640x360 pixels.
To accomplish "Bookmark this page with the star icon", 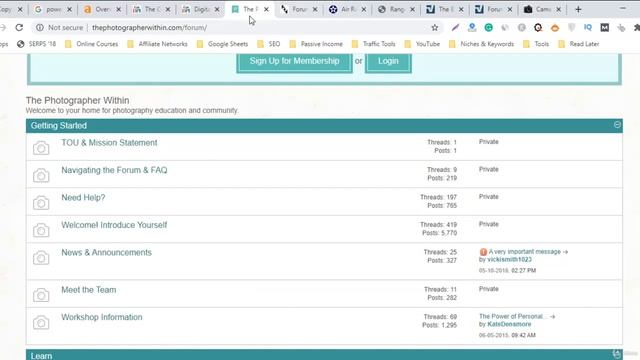I will [435, 27].
